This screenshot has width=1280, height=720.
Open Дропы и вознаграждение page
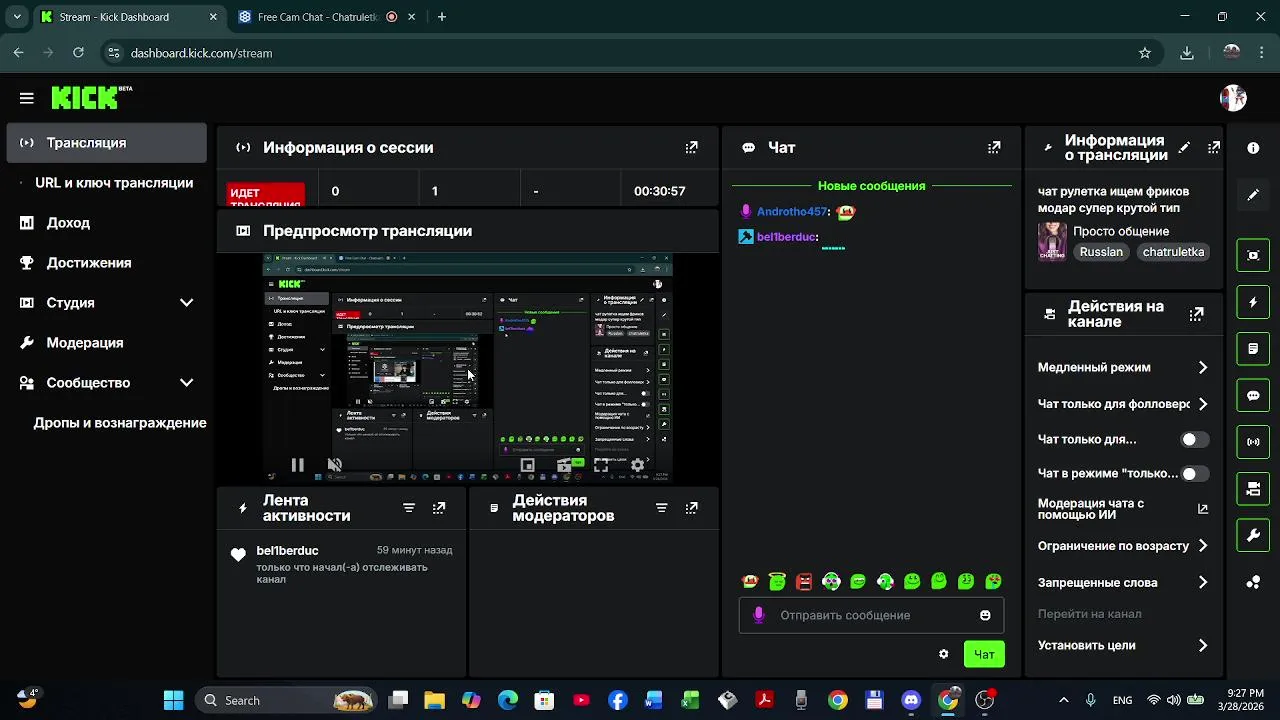click(120, 423)
